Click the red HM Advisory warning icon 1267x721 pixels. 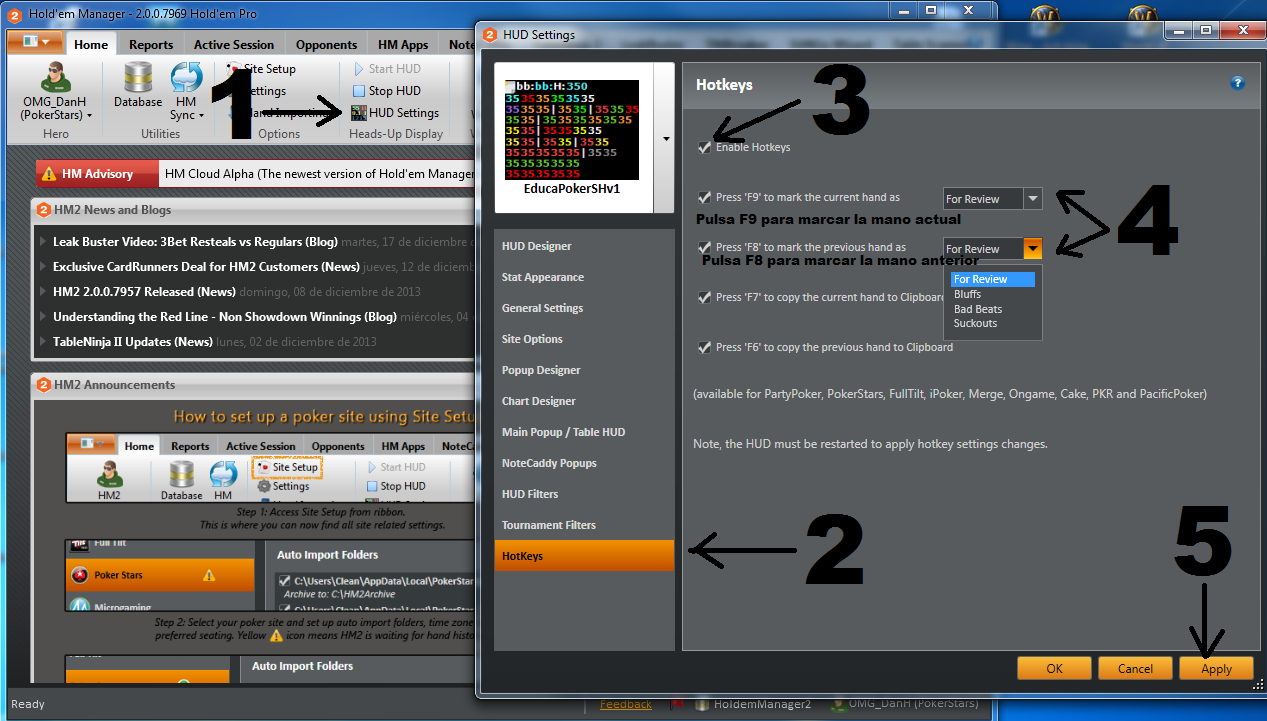click(x=48, y=174)
